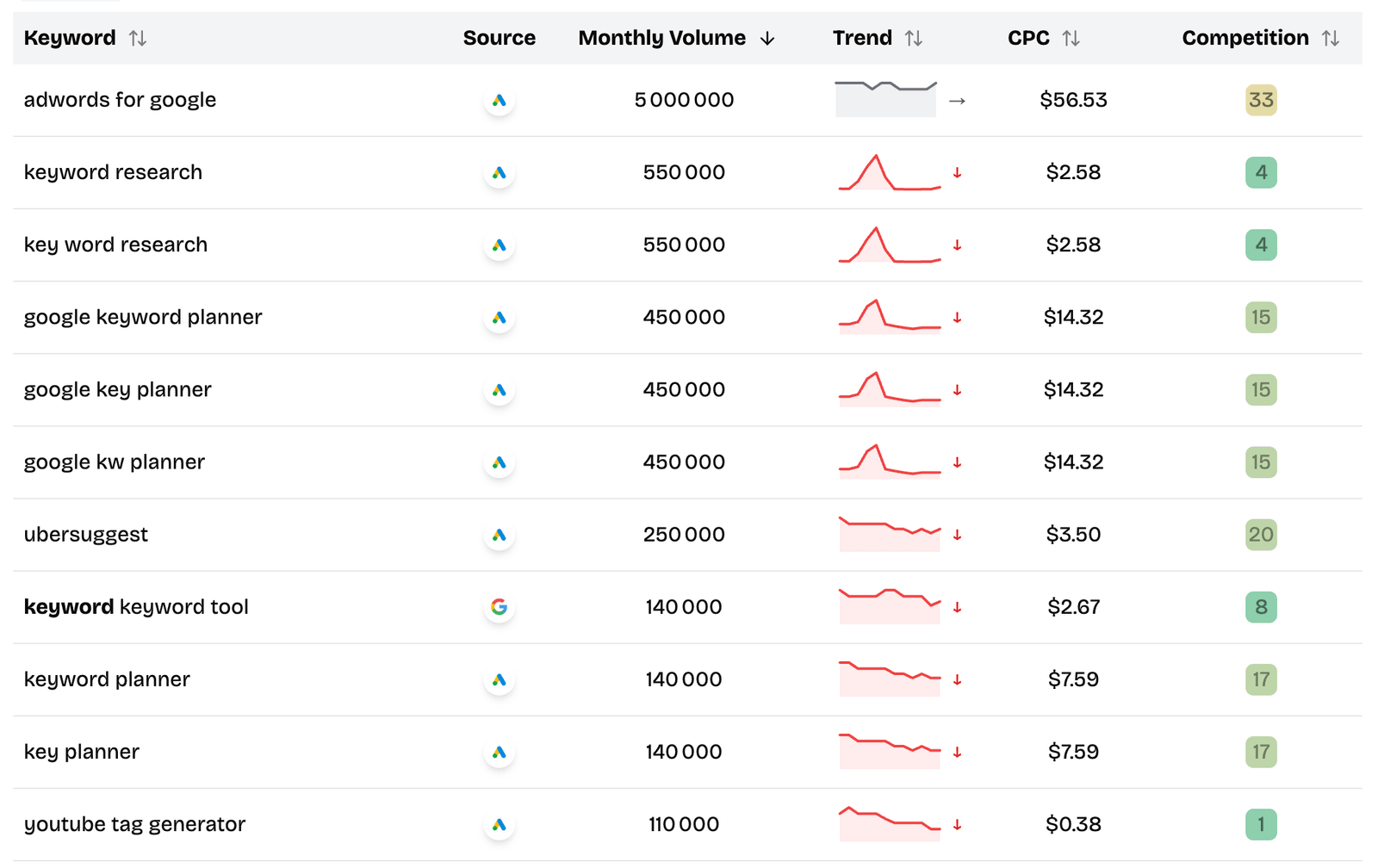Click down trend arrow for keyword keyword tool
1378x868 pixels.
coord(957,607)
